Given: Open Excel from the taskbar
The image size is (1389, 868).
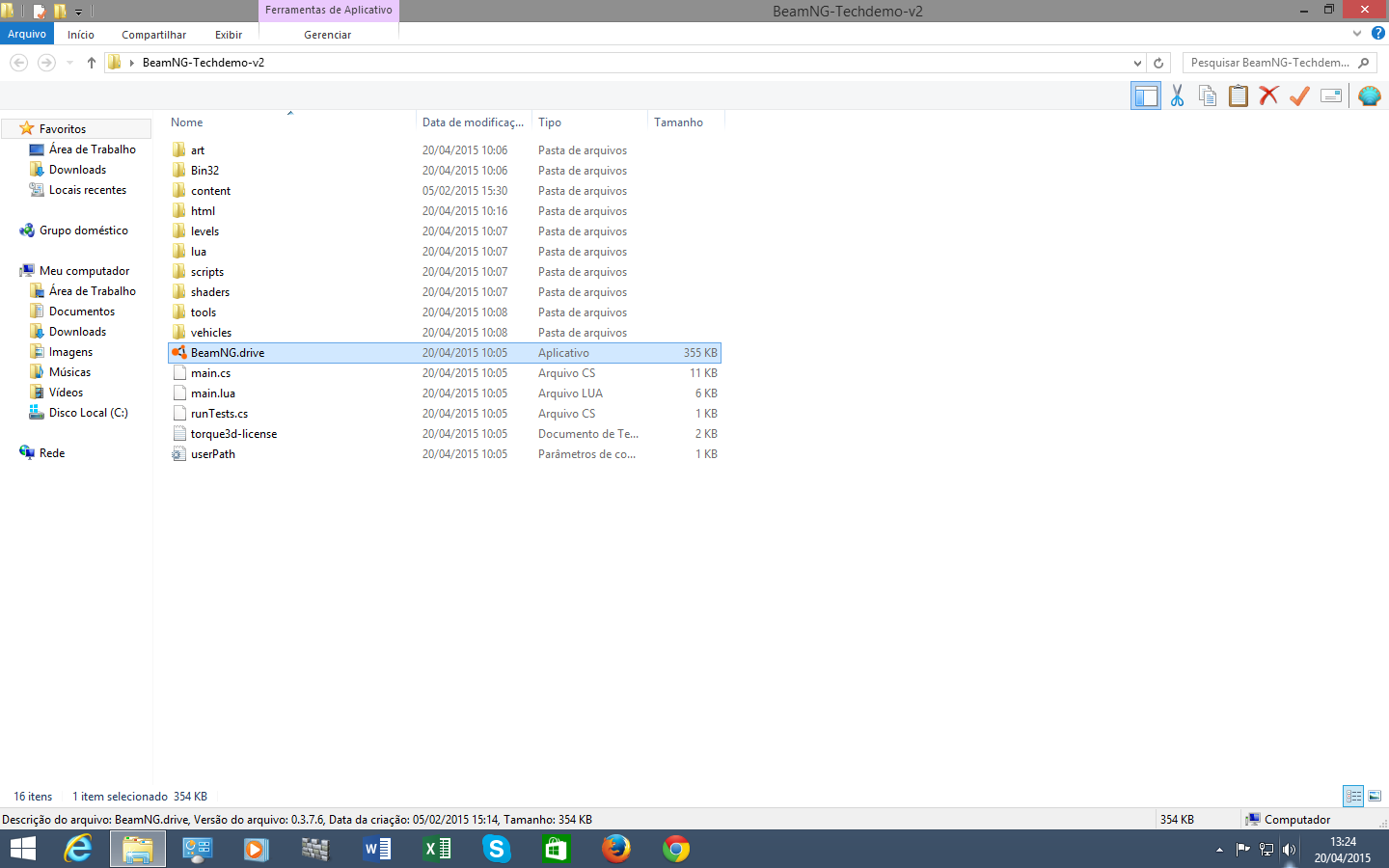Looking at the screenshot, I should tap(436, 849).
